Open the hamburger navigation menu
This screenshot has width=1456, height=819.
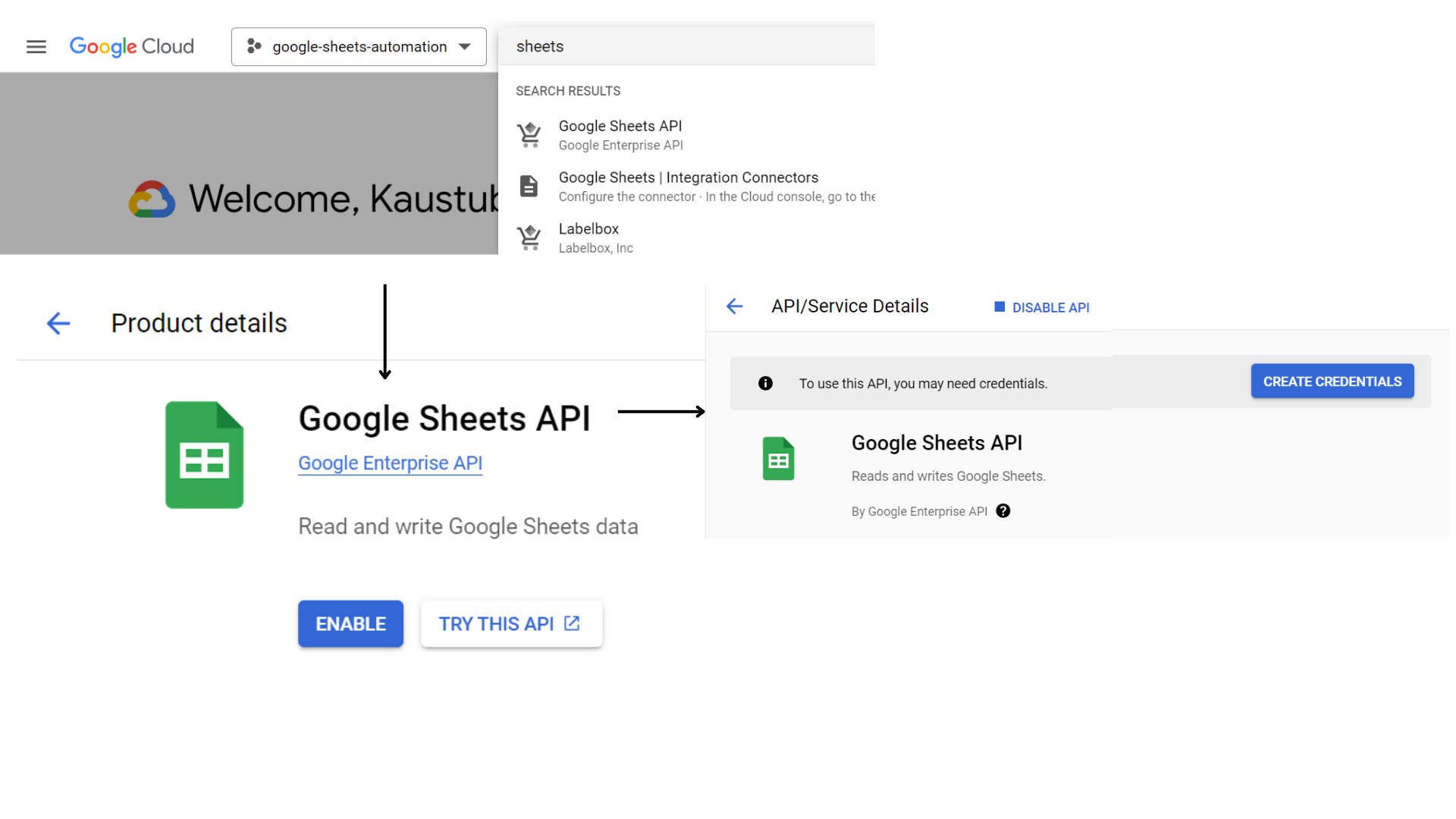[x=36, y=47]
